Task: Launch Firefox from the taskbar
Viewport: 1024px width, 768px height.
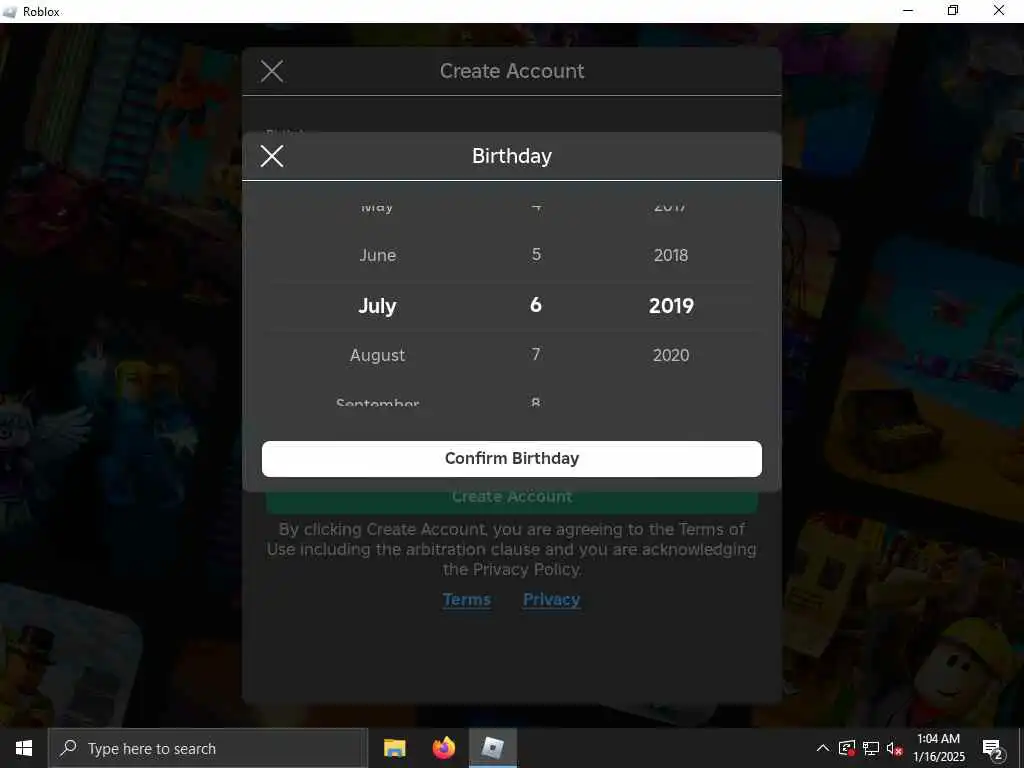Action: point(443,748)
